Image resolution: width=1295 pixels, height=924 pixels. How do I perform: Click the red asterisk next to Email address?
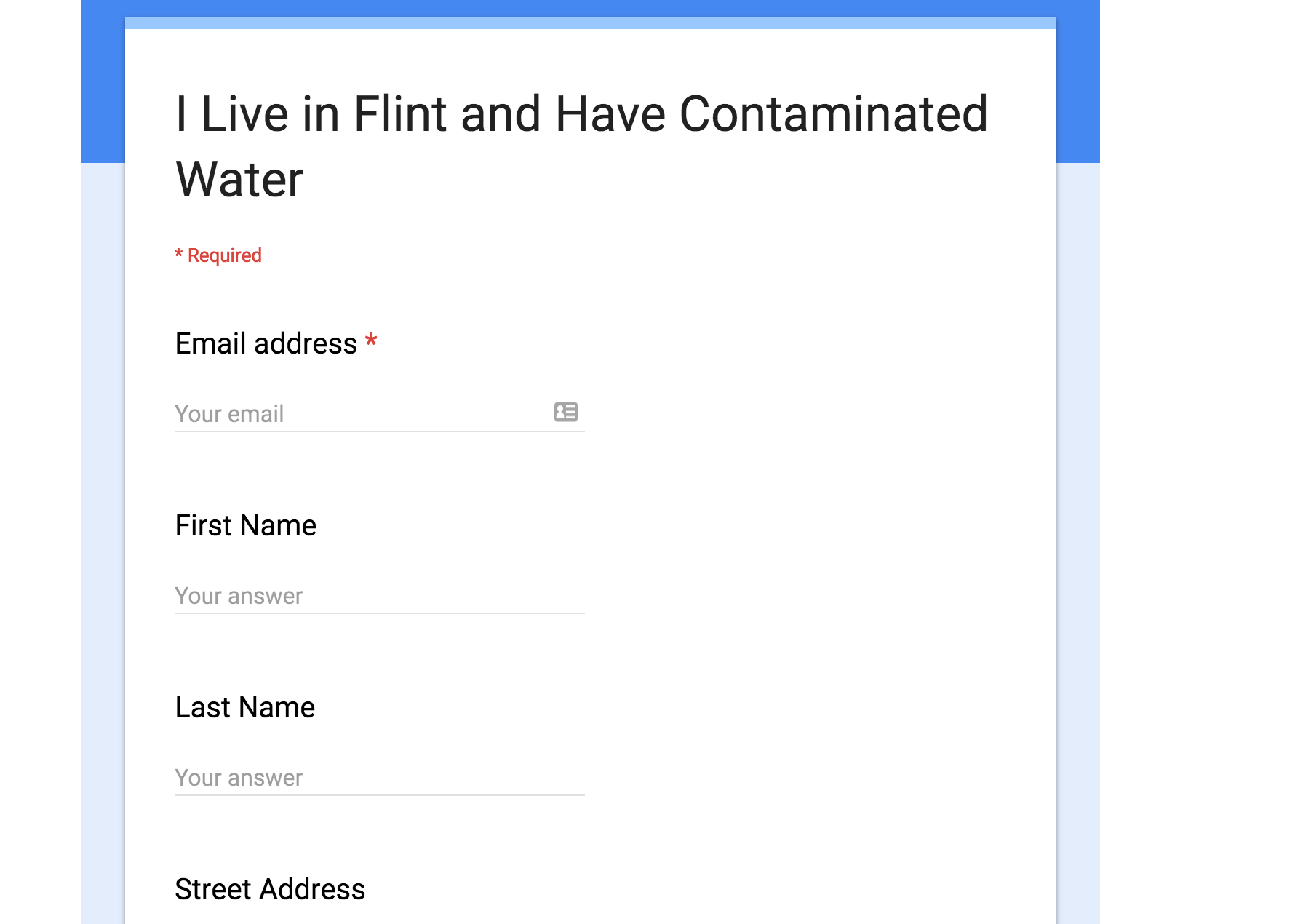(x=371, y=341)
